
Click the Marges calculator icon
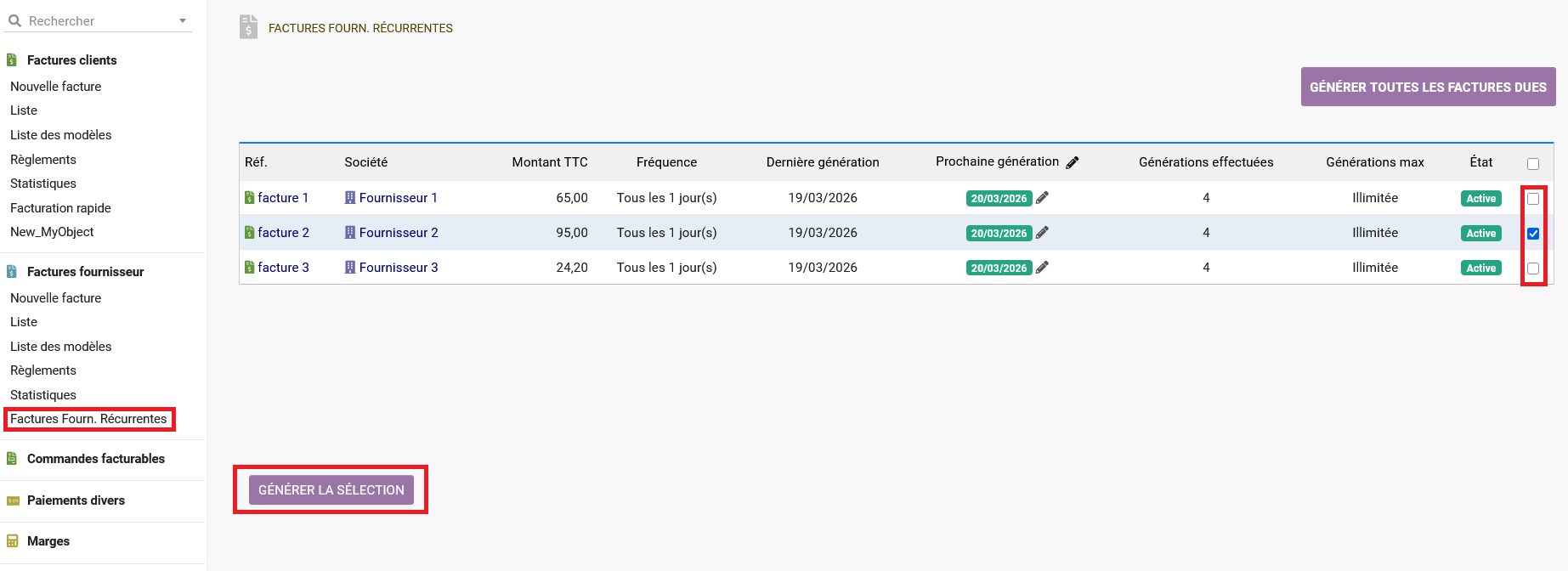click(13, 541)
